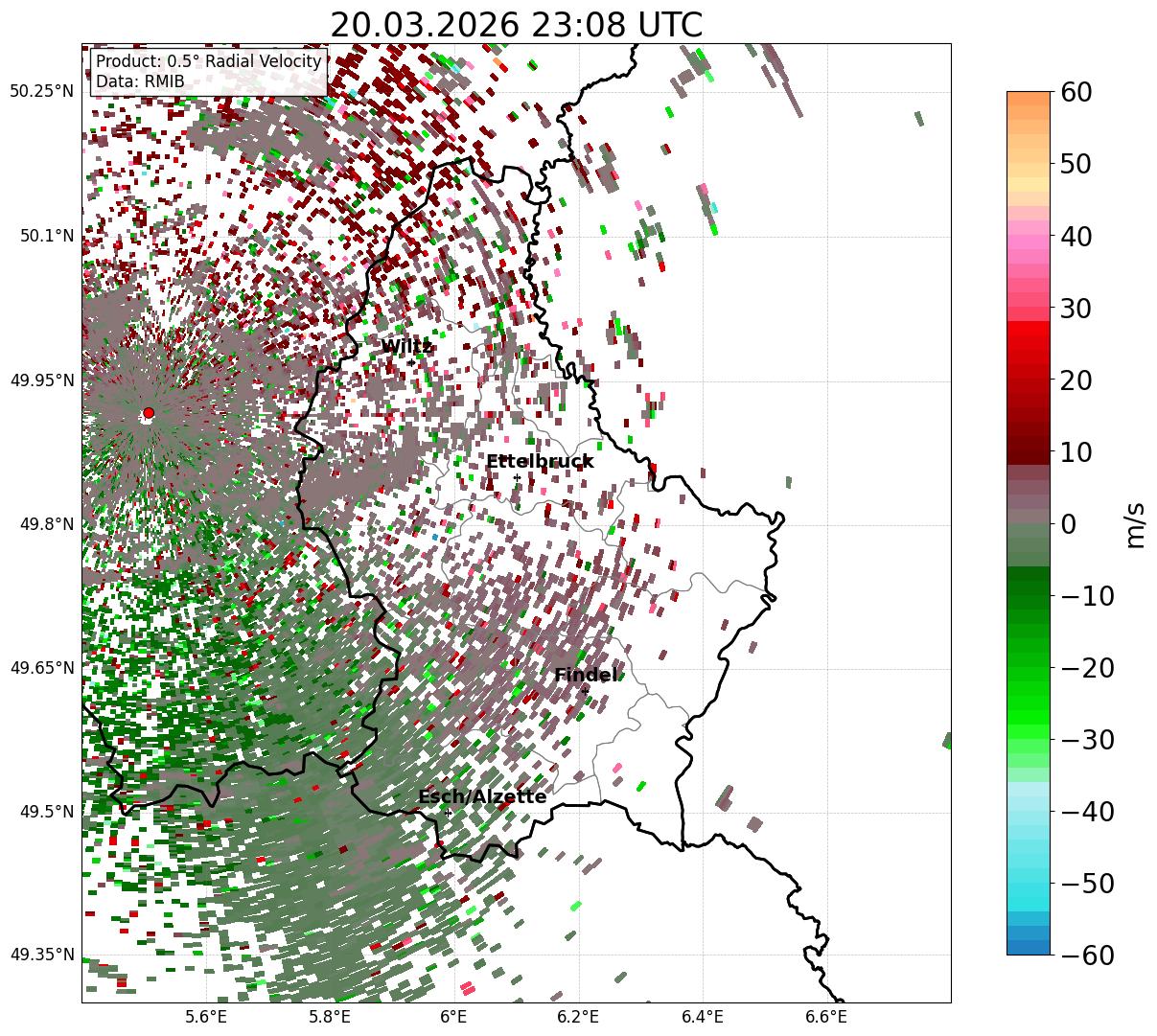
Task: Click the Findel location label
Action: click(586, 676)
